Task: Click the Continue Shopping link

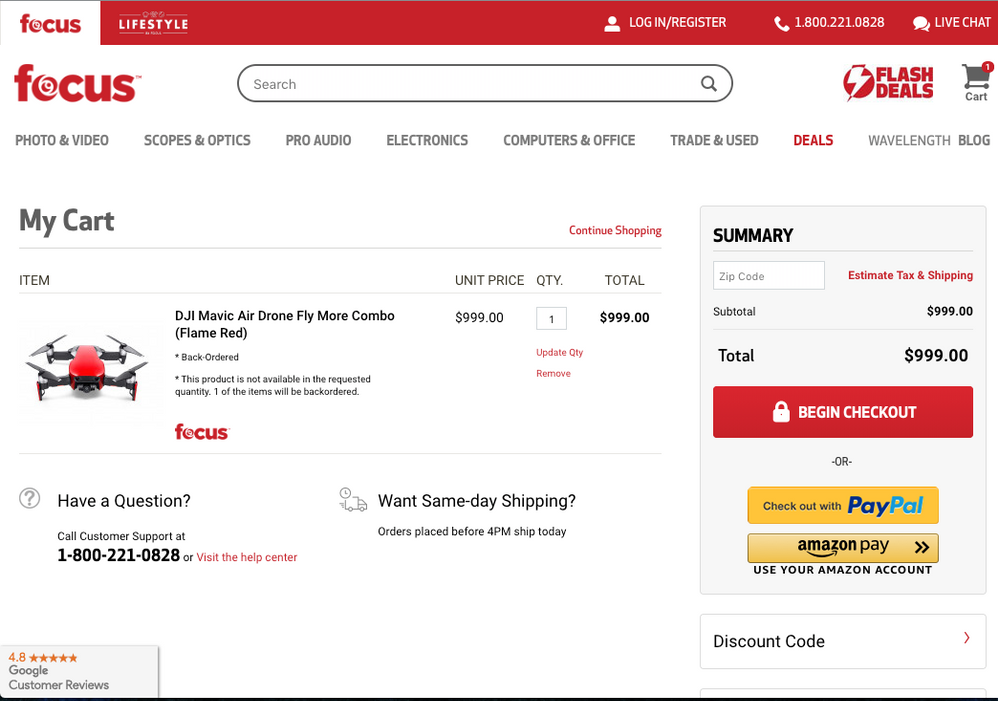Action: (615, 230)
